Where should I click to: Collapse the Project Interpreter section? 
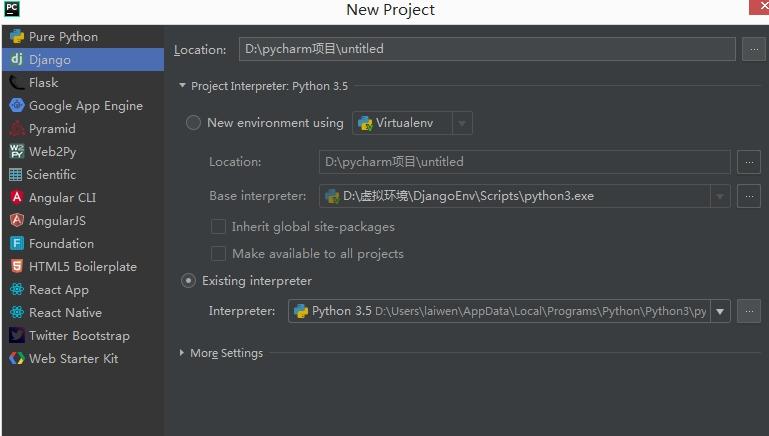click(182, 85)
